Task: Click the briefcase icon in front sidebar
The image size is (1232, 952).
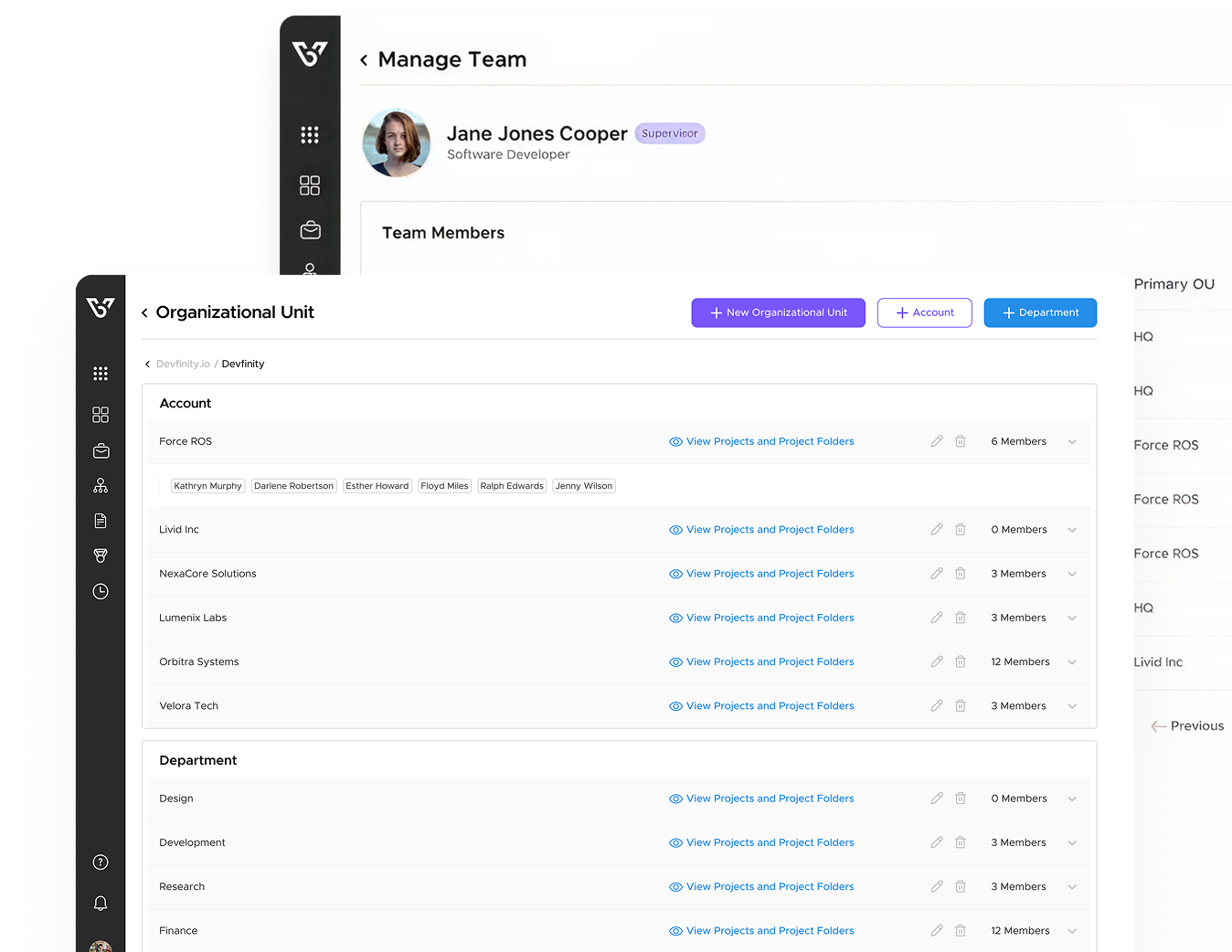Action: 101,451
